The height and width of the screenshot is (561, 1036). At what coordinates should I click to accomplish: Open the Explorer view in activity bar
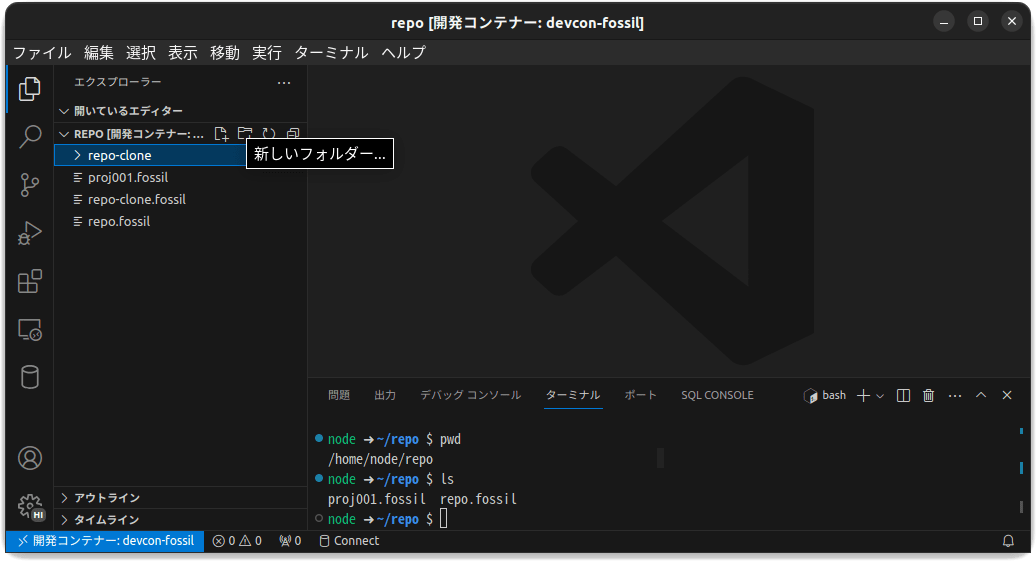click(x=30, y=89)
